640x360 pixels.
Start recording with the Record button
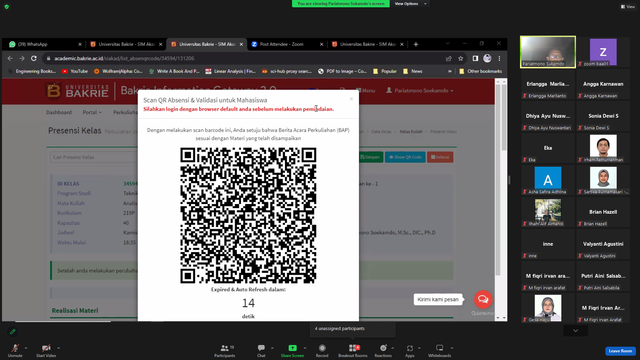point(322,350)
